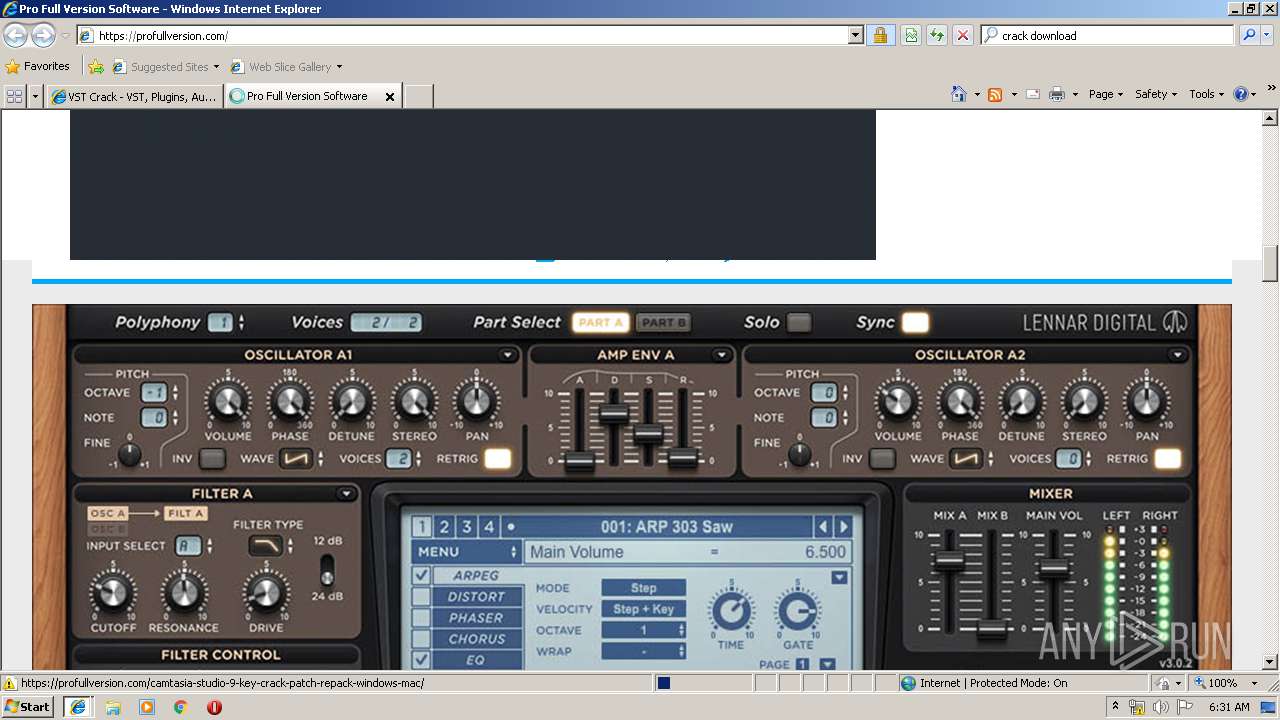Open the address bar URL dropdown
Viewport: 1280px width, 720px height.
pos(856,35)
